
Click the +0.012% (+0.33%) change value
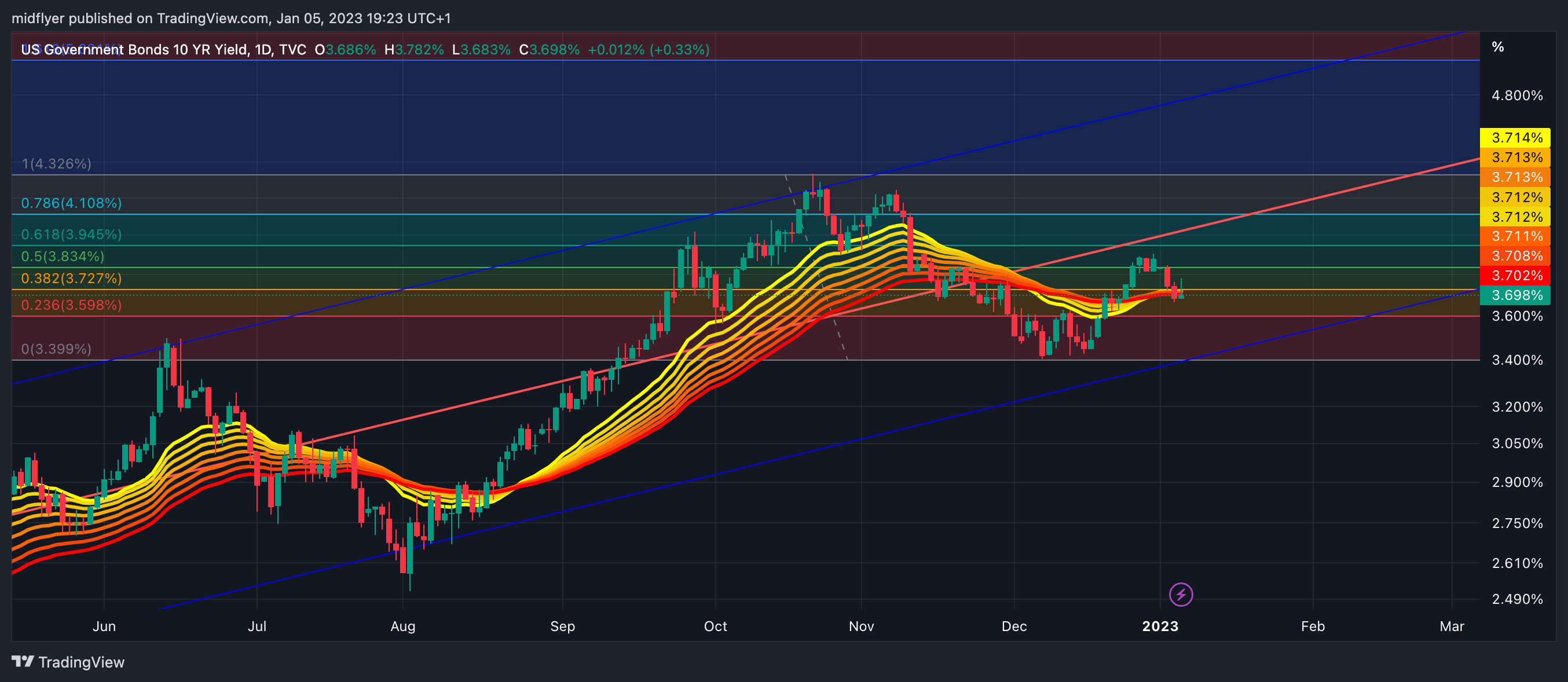[649, 49]
